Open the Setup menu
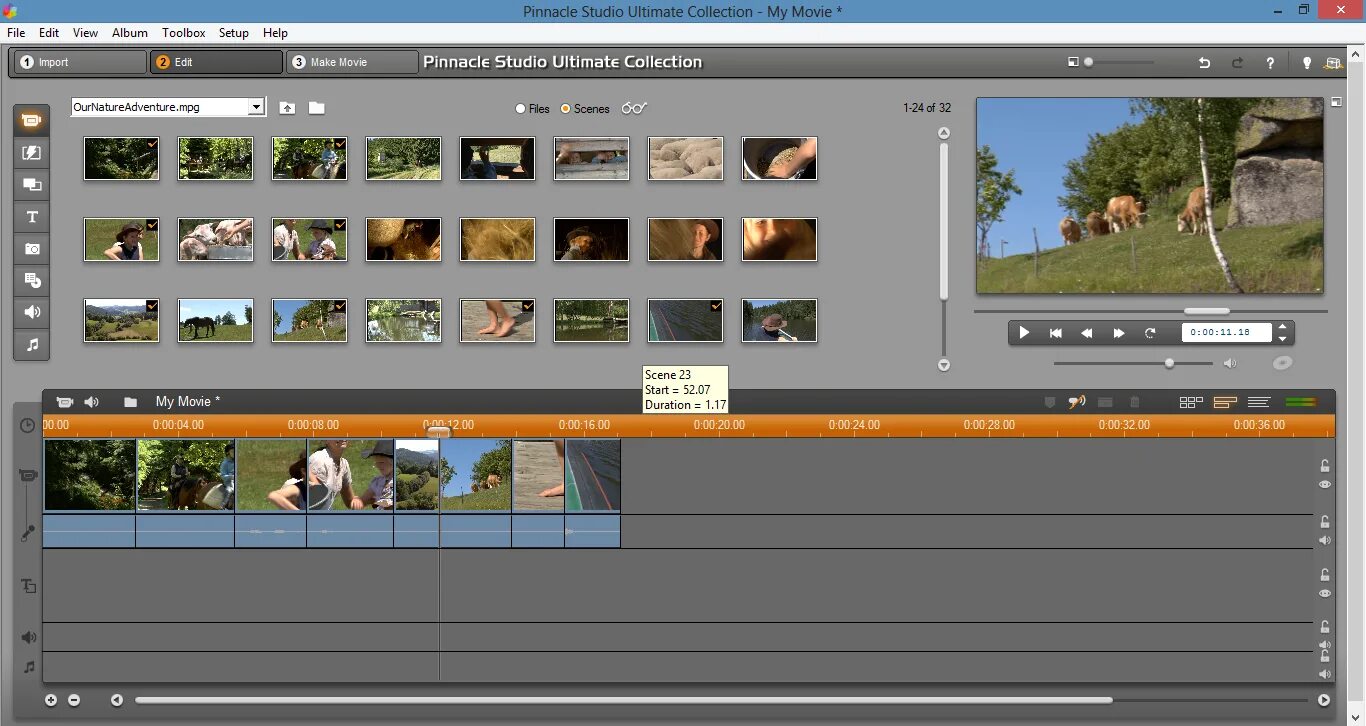This screenshot has width=1366, height=726. [x=234, y=33]
